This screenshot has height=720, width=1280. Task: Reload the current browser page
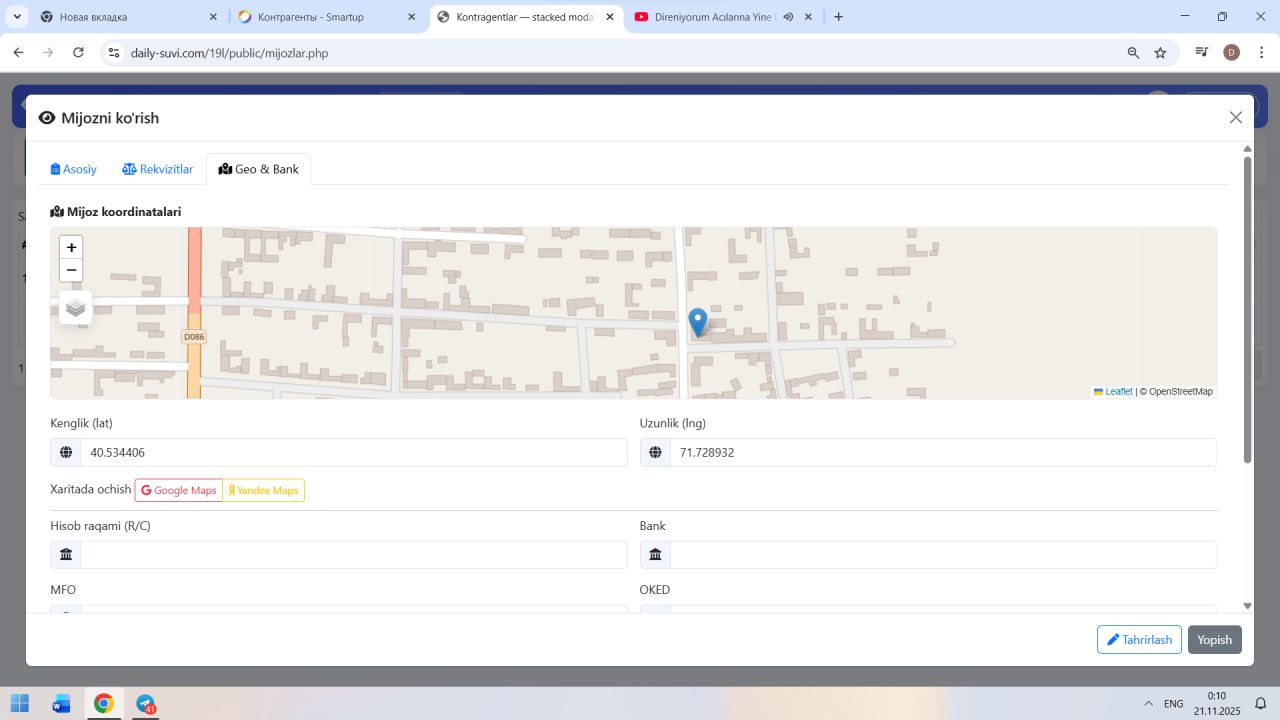(x=79, y=53)
